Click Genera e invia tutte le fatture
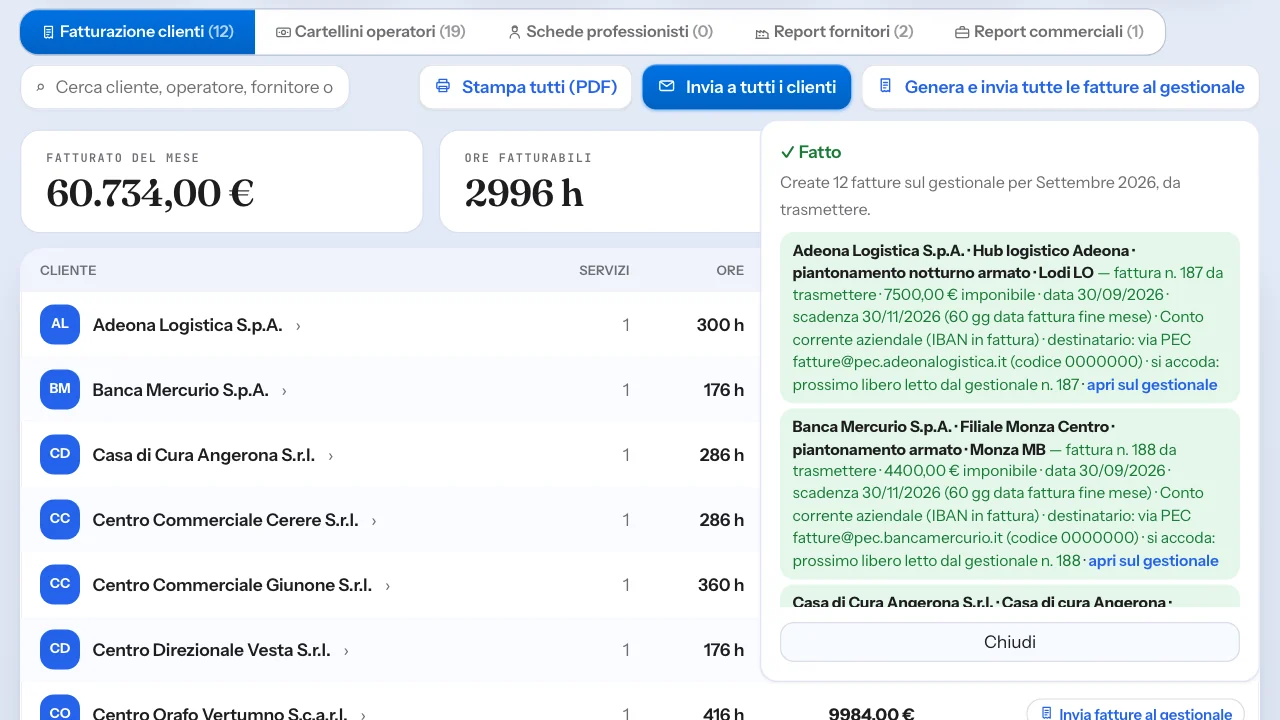This screenshot has width=1280, height=720. [1060, 87]
